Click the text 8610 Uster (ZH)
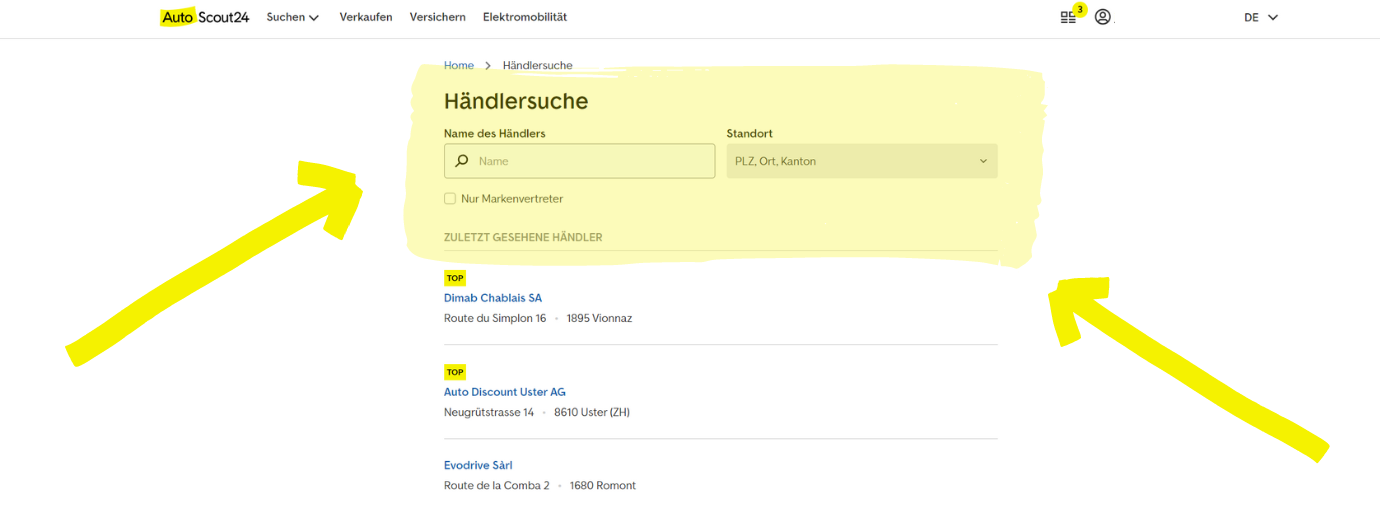 (592, 412)
